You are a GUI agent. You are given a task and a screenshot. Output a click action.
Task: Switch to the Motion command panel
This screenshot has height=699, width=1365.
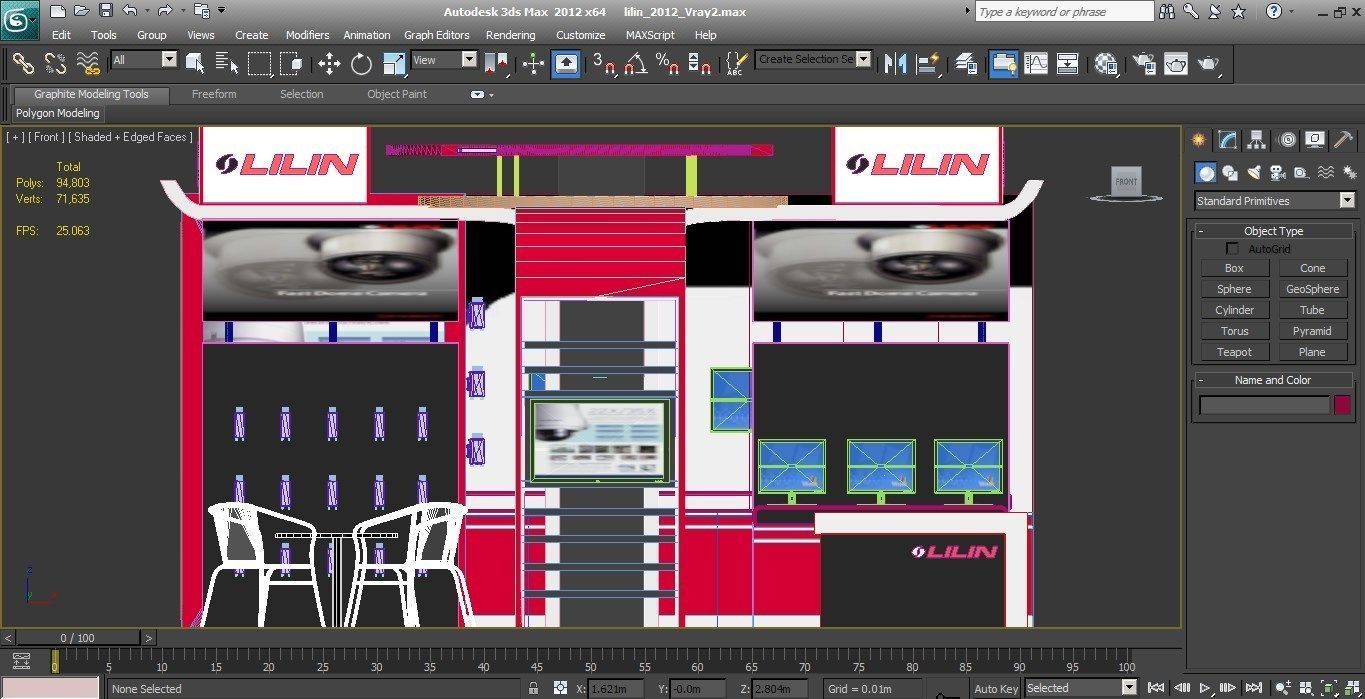[x=1287, y=140]
